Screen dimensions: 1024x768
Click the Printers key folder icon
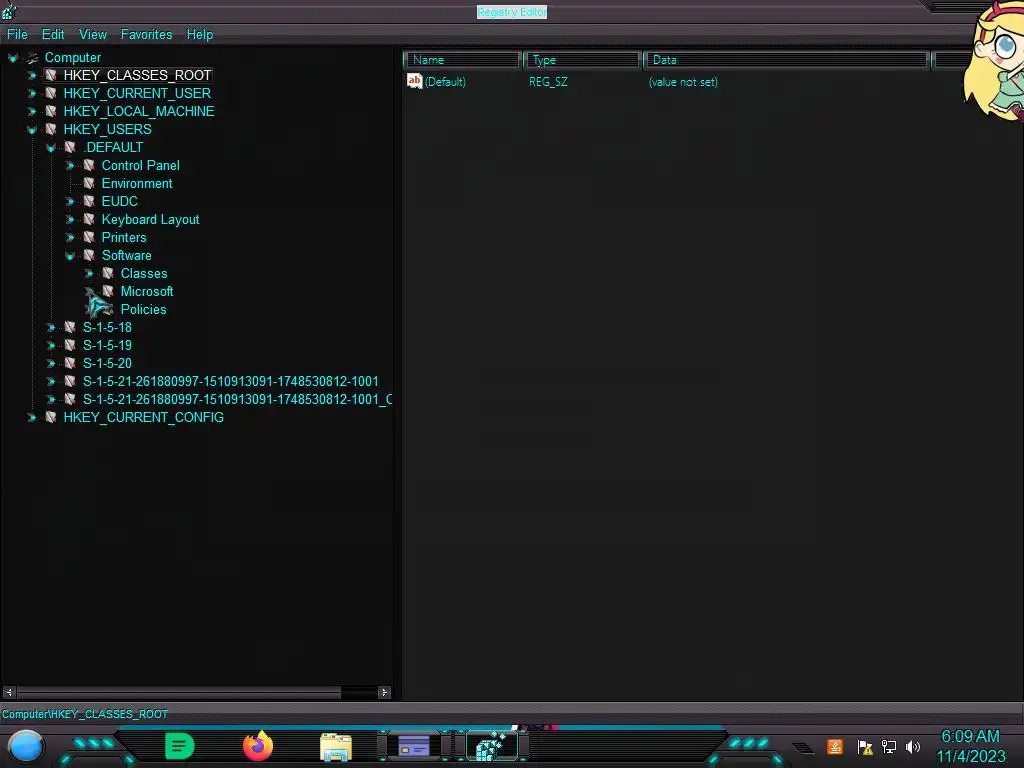tap(89, 237)
